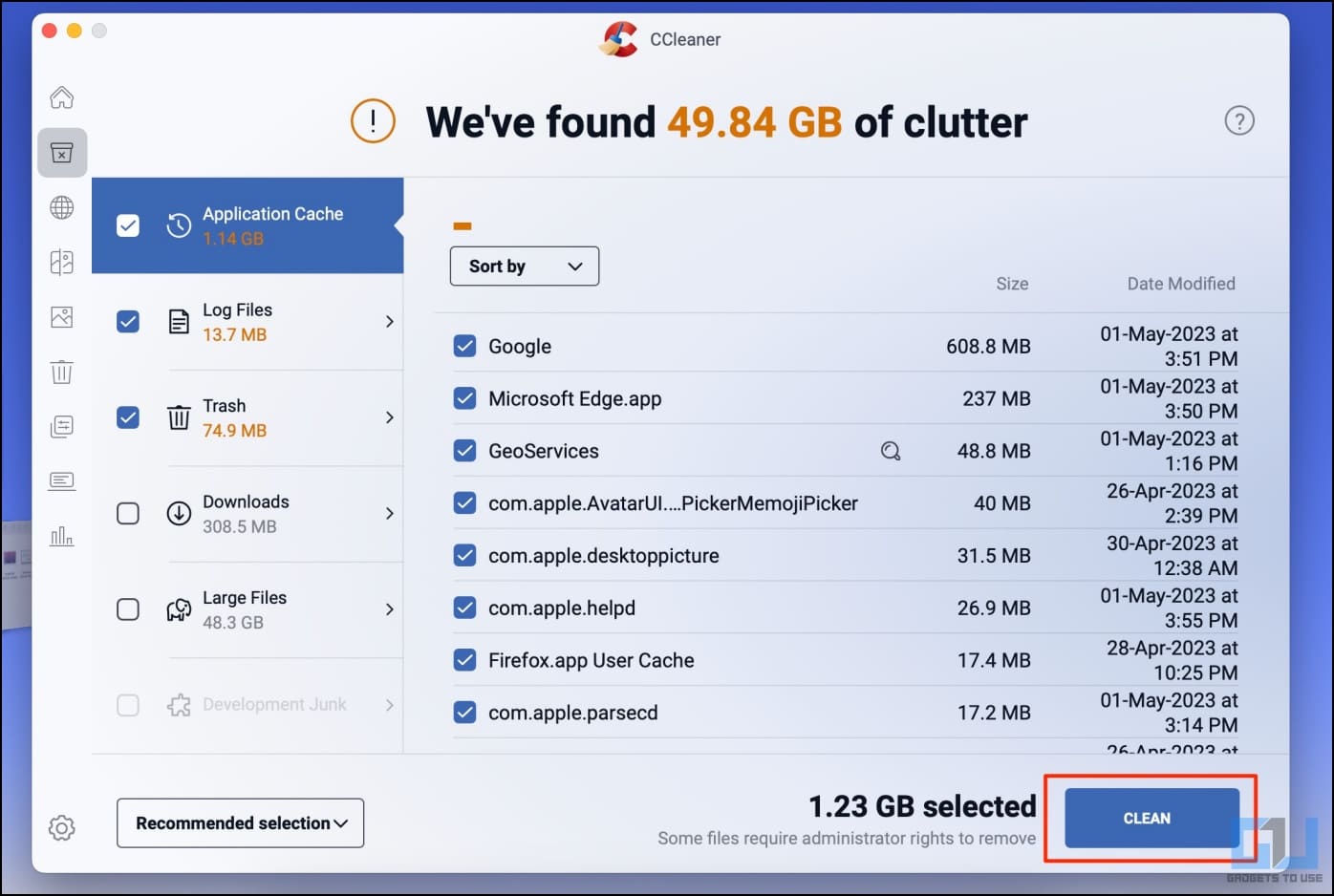1334x896 pixels.
Task: Select the Clean Clutter box icon in sidebar
Action: coord(62,153)
